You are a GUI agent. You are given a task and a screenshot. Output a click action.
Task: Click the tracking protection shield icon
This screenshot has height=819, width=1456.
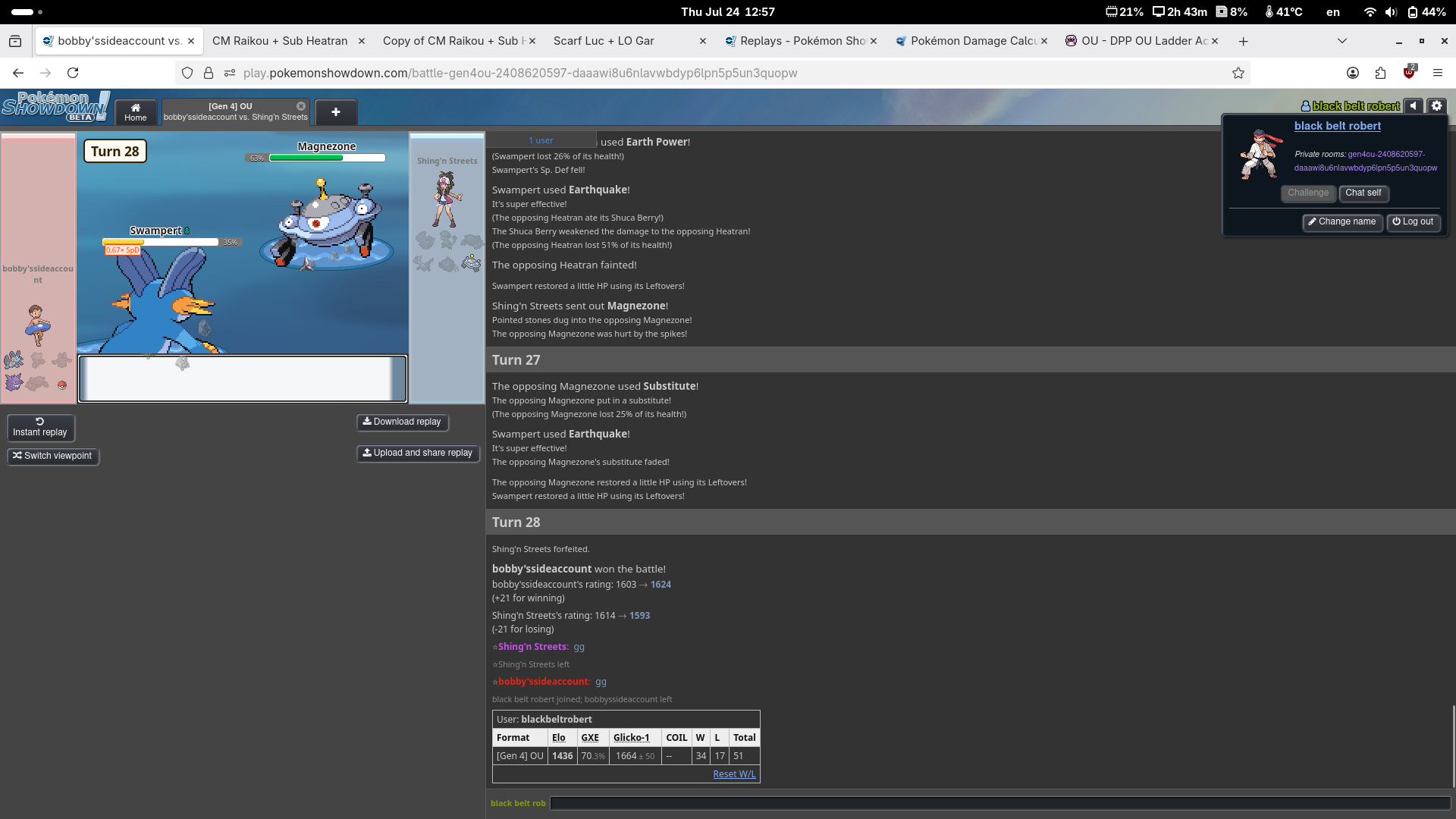click(x=187, y=73)
